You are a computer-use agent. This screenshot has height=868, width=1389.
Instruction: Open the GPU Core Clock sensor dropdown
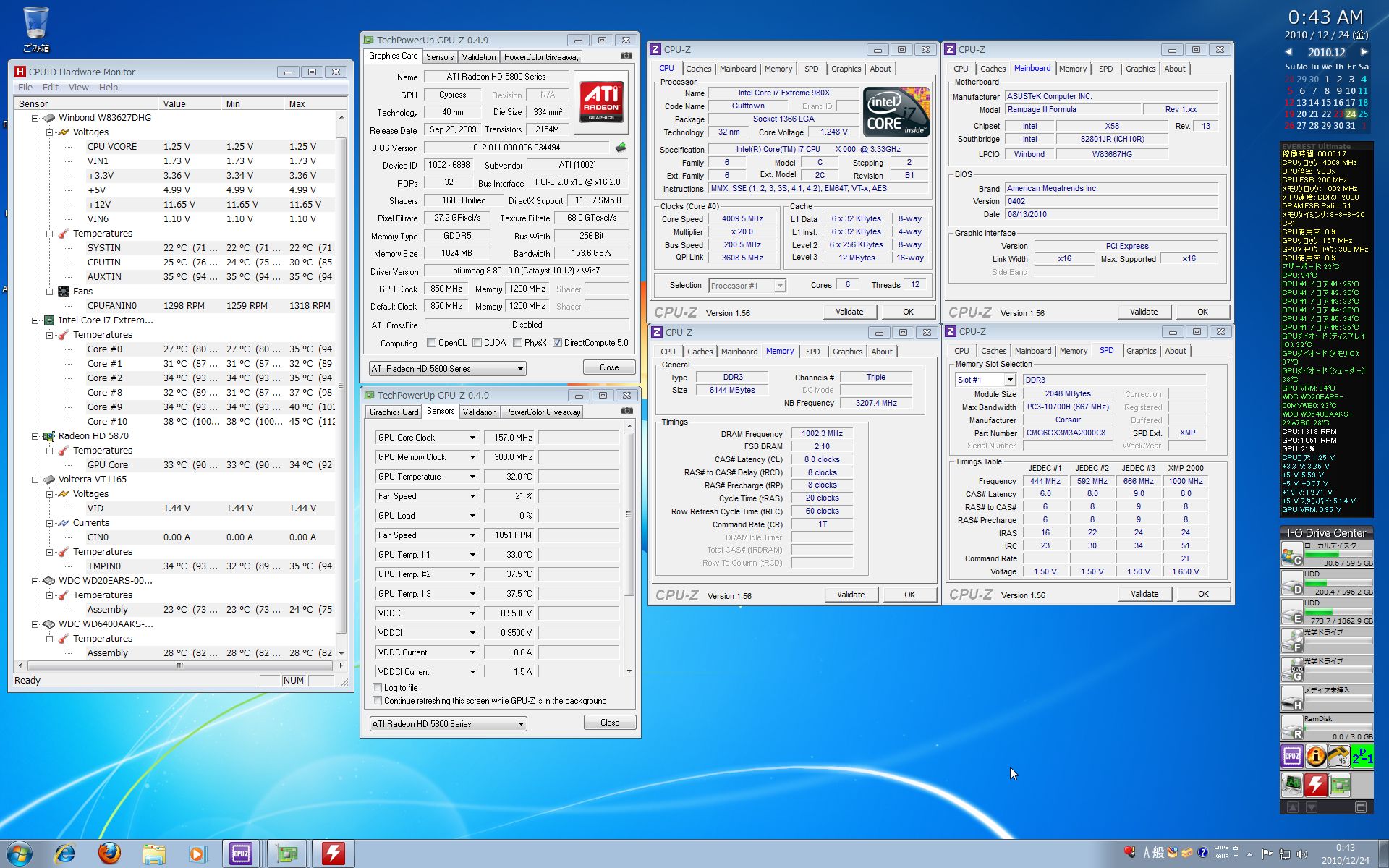(x=472, y=438)
